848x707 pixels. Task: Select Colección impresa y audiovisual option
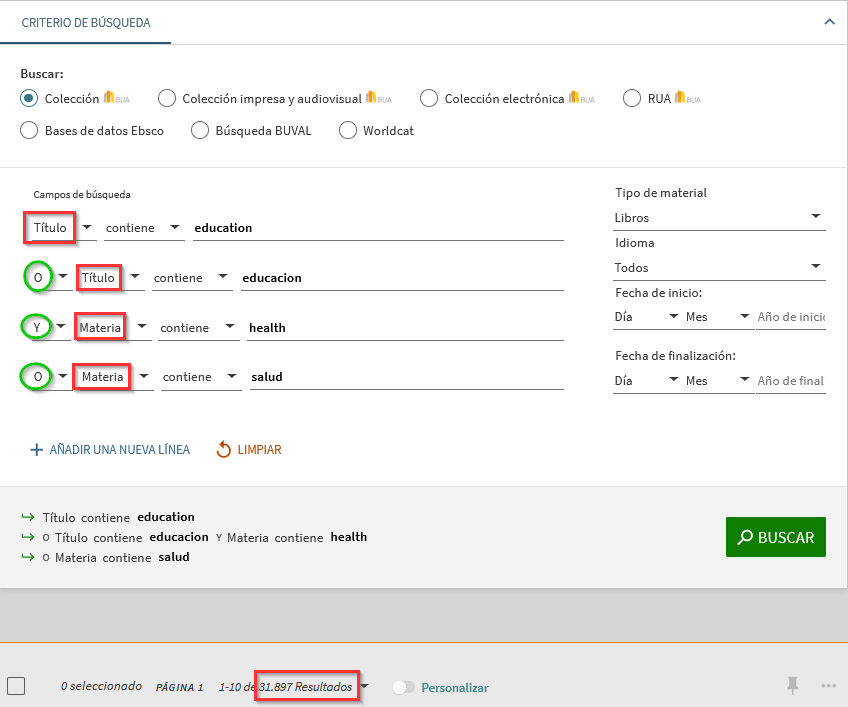coord(167,98)
